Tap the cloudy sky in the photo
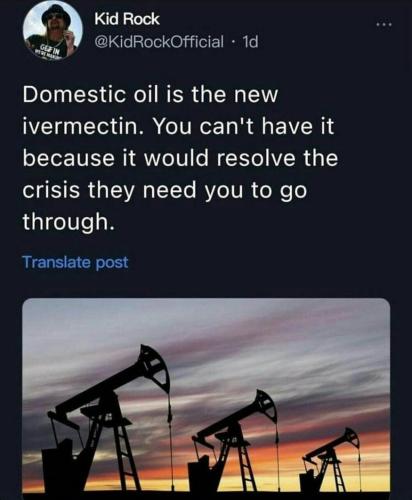 tap(267, 333)
